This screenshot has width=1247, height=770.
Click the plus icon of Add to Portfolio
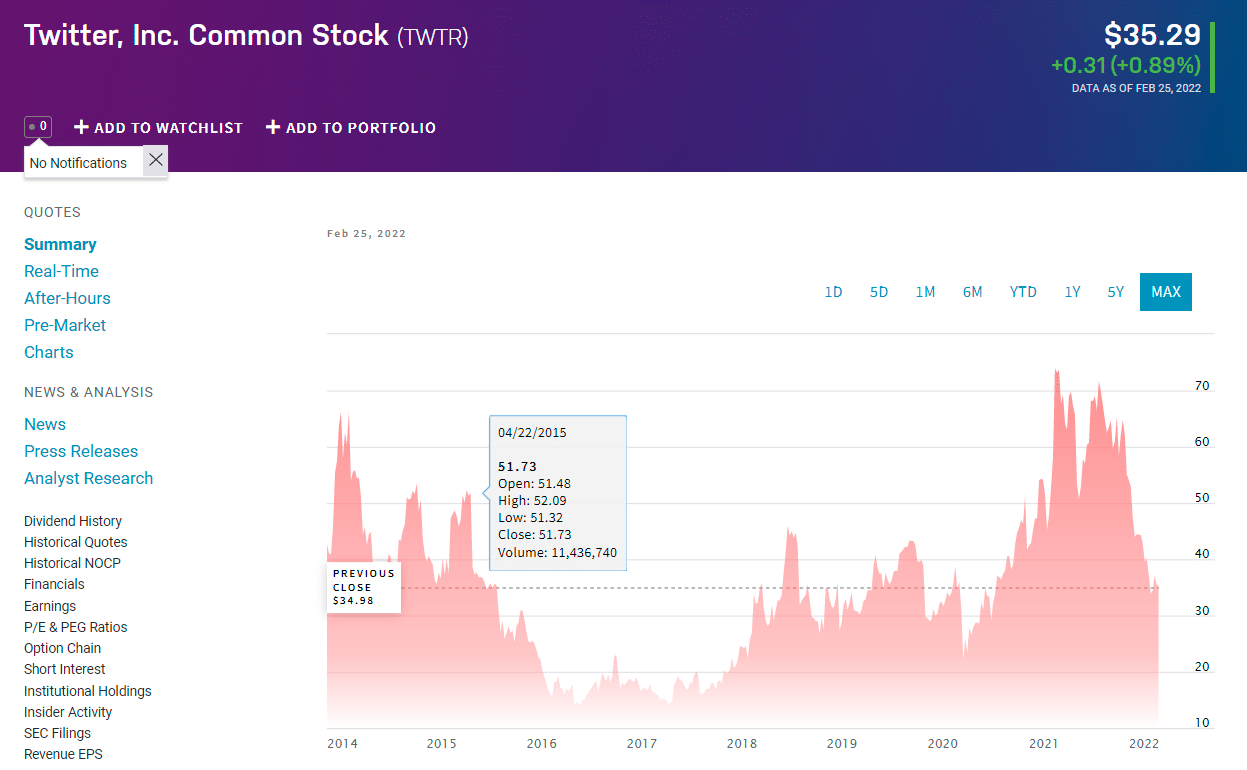(x=273, y=127)
